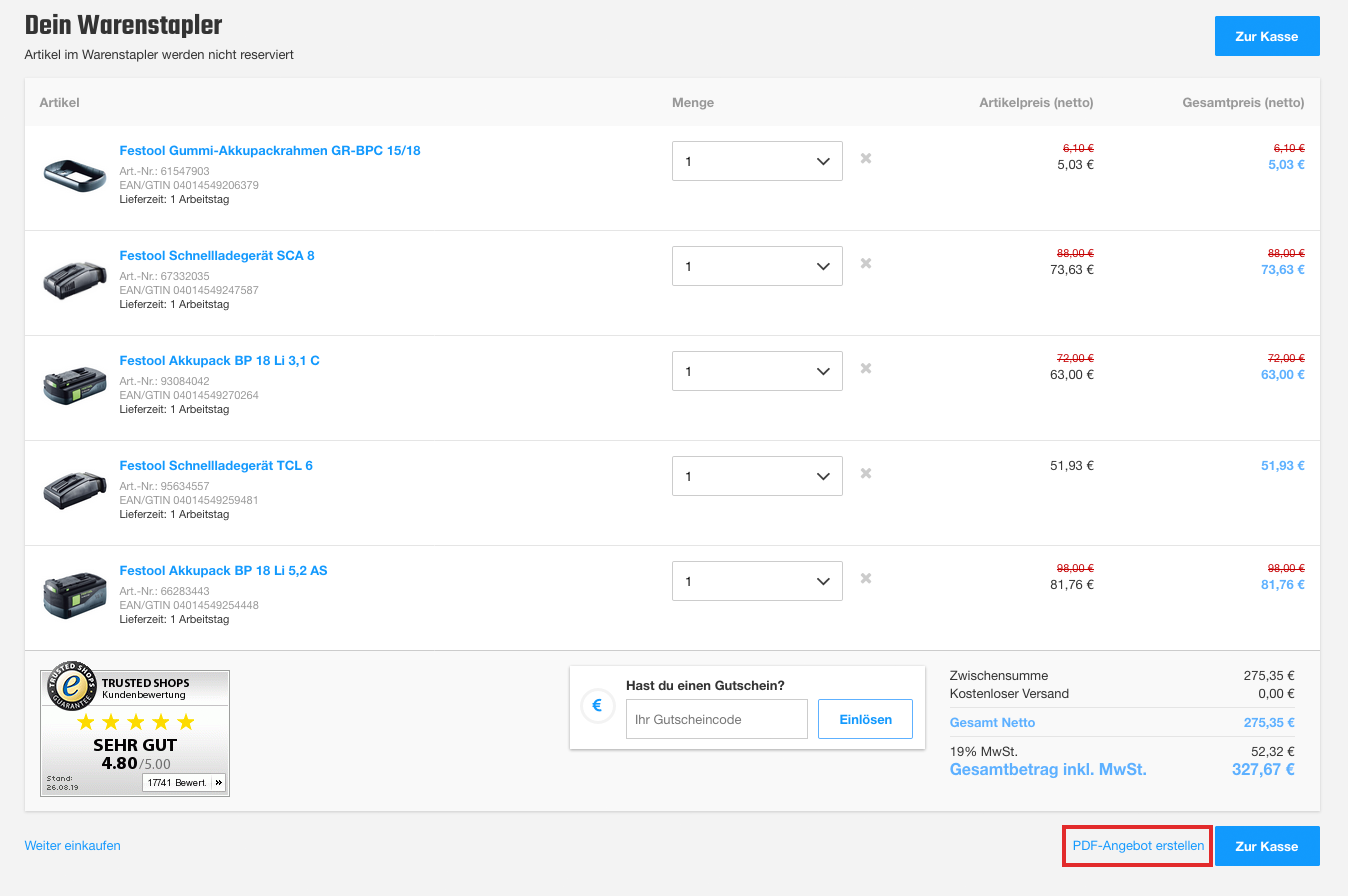The image size is (1348, 896).
Task: Click the top Zur Kasse button
Action: (x=1267, y=36)
